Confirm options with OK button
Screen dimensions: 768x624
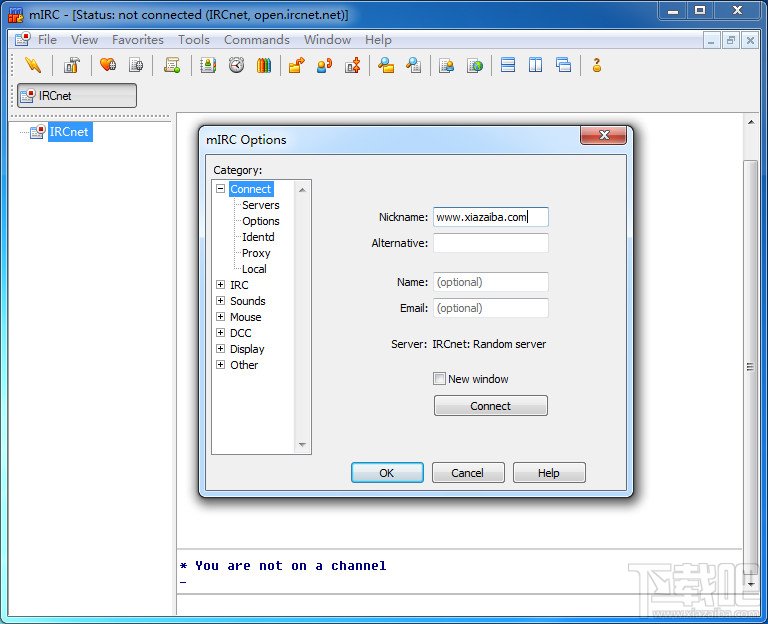click(x=387, y=473)
